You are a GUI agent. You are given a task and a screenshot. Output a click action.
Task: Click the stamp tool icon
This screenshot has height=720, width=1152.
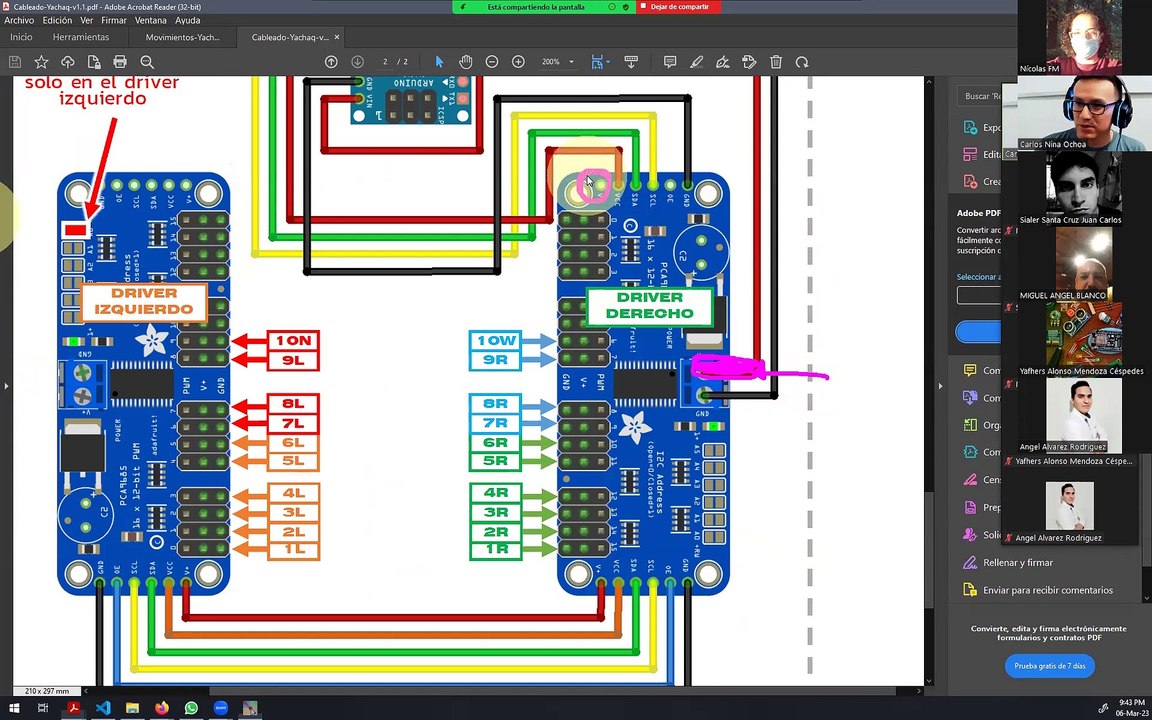749,62
